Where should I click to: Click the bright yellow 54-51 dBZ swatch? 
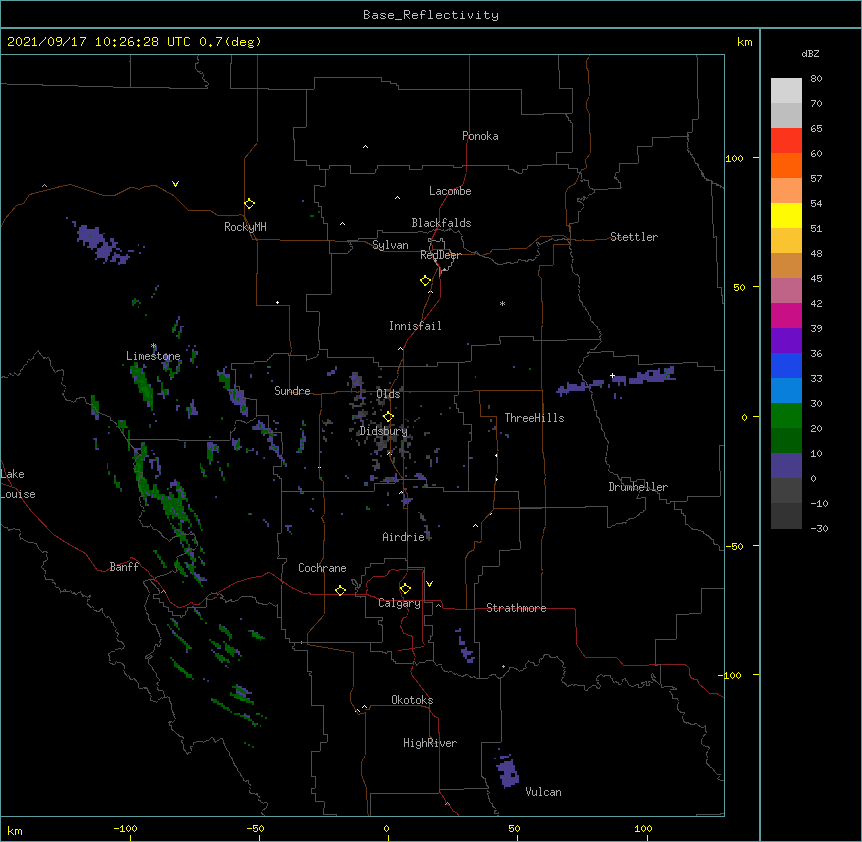pyautogui.click(x=786, y=215)
